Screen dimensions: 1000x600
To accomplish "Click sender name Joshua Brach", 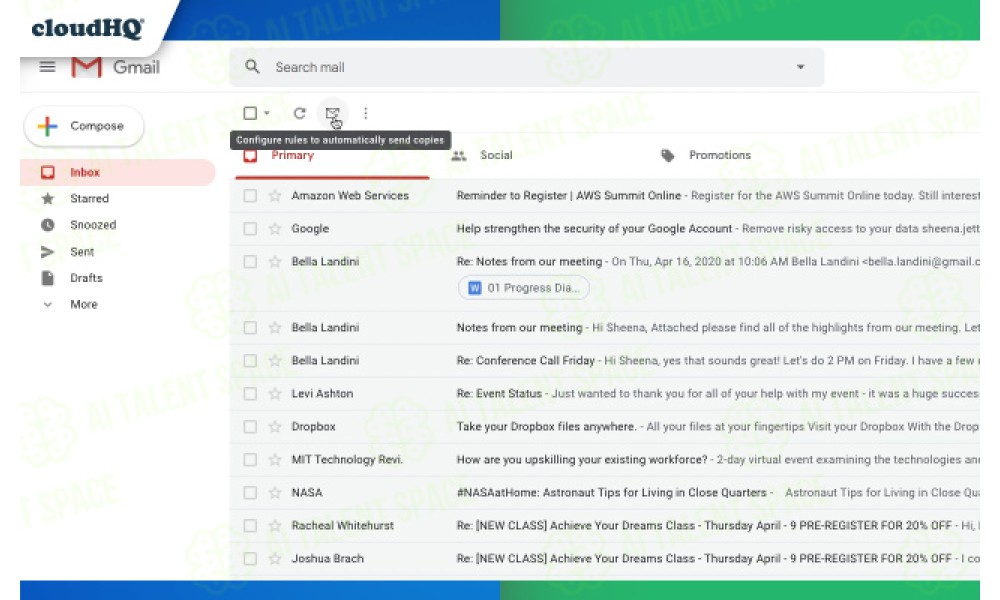I will pyautogui.click(x=327, y=559).
